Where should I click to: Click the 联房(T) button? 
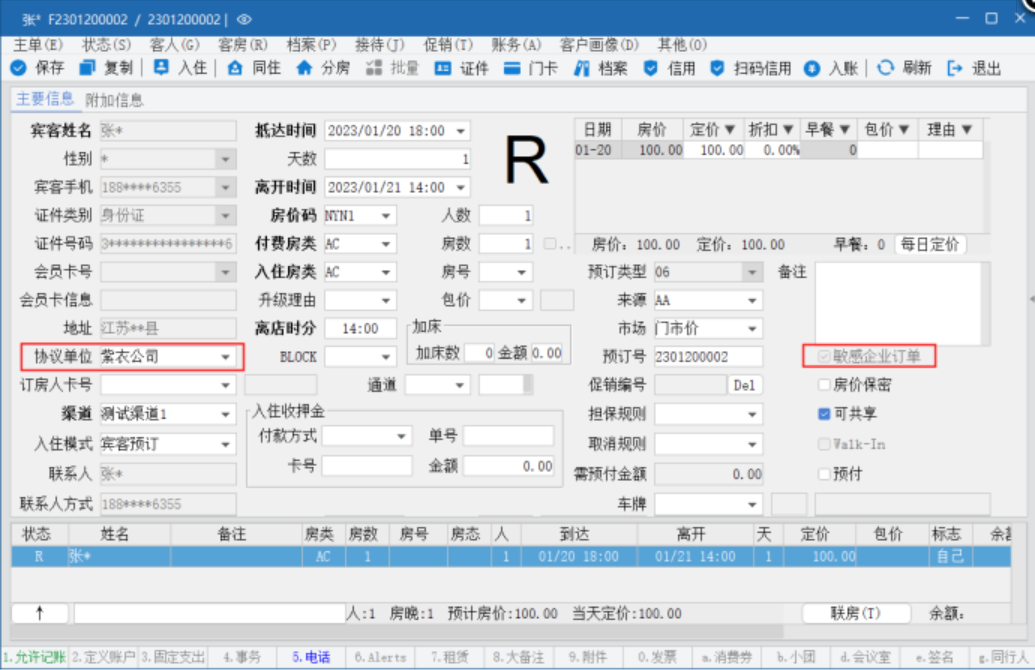[x=855, y=613]
